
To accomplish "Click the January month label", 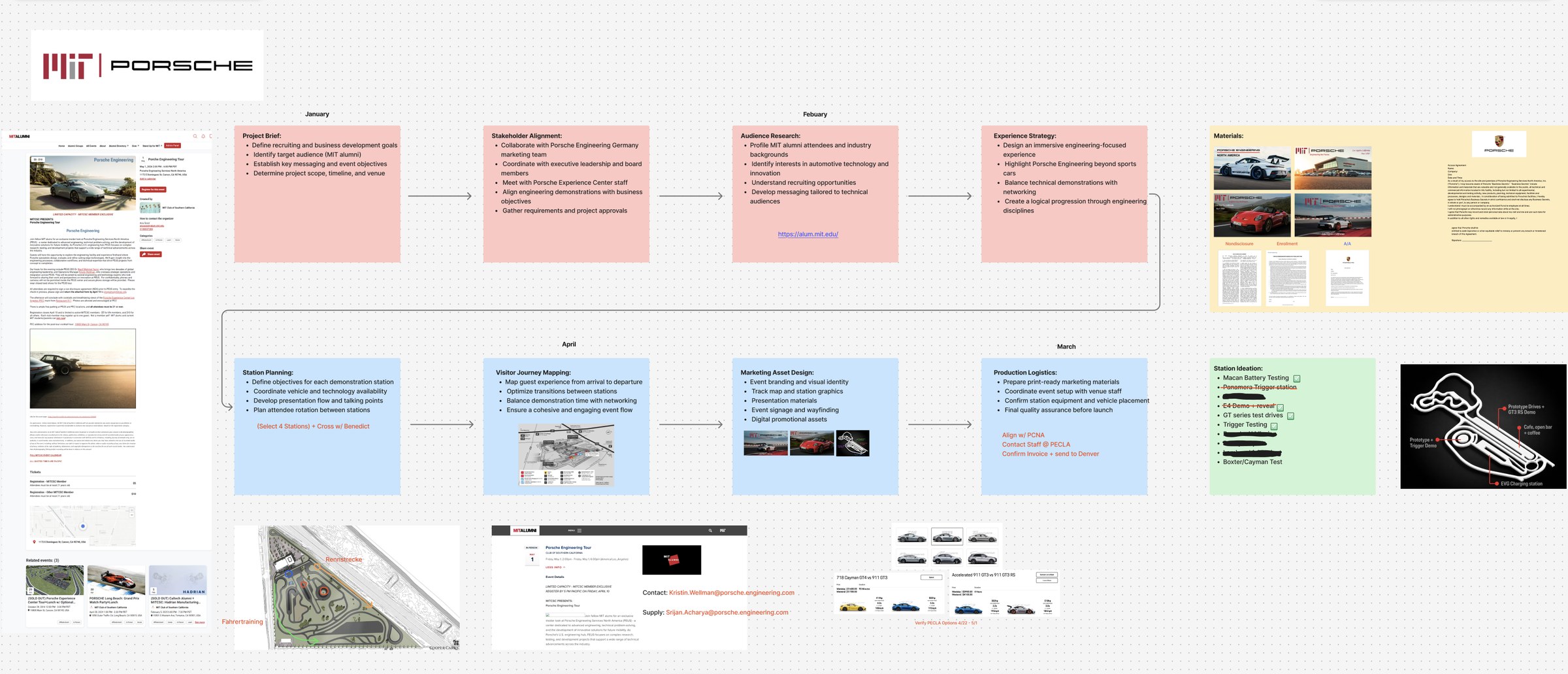I will pyautogui.click(x=317, y=114).
